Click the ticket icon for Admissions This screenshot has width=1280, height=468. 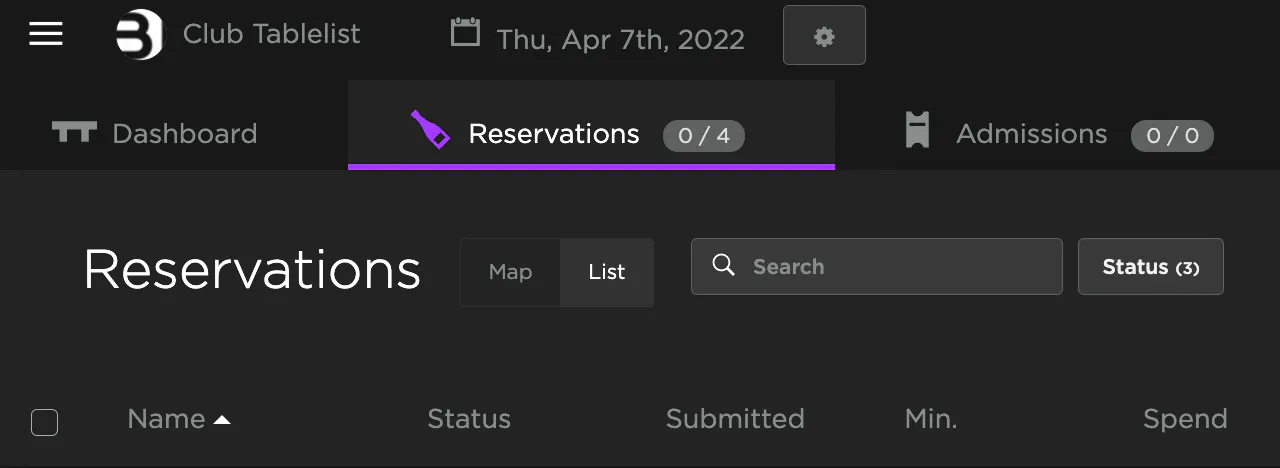coord(917,131)
